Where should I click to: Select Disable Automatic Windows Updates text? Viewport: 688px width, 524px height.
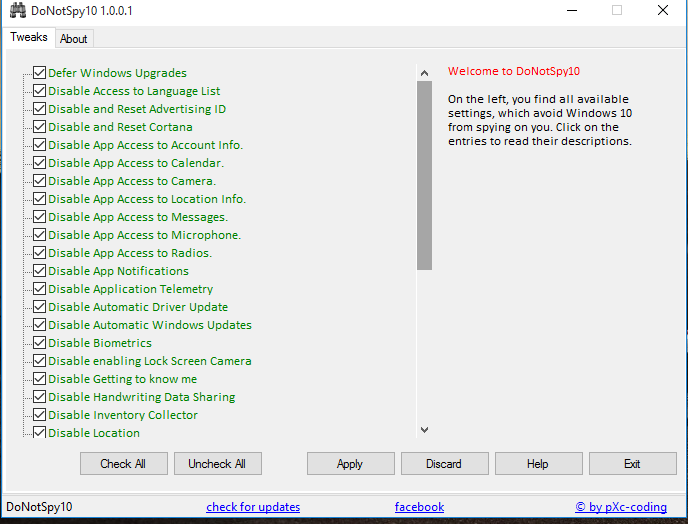(x=150, y=325)
